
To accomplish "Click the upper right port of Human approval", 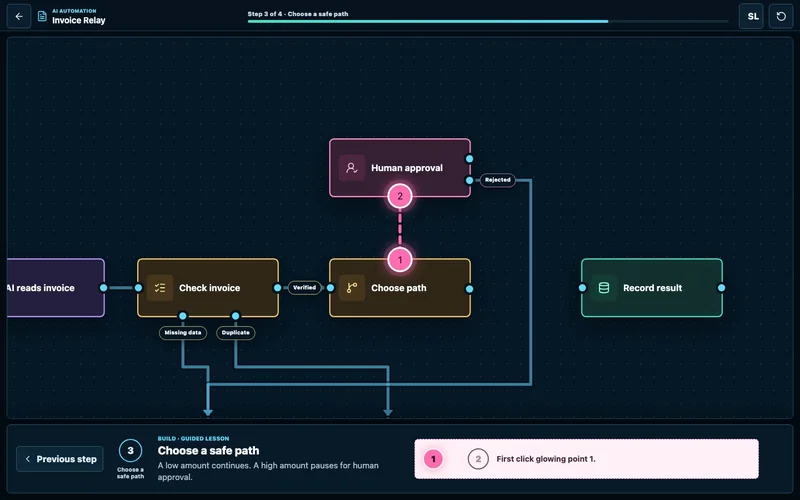I will click(x=469, y=159).
